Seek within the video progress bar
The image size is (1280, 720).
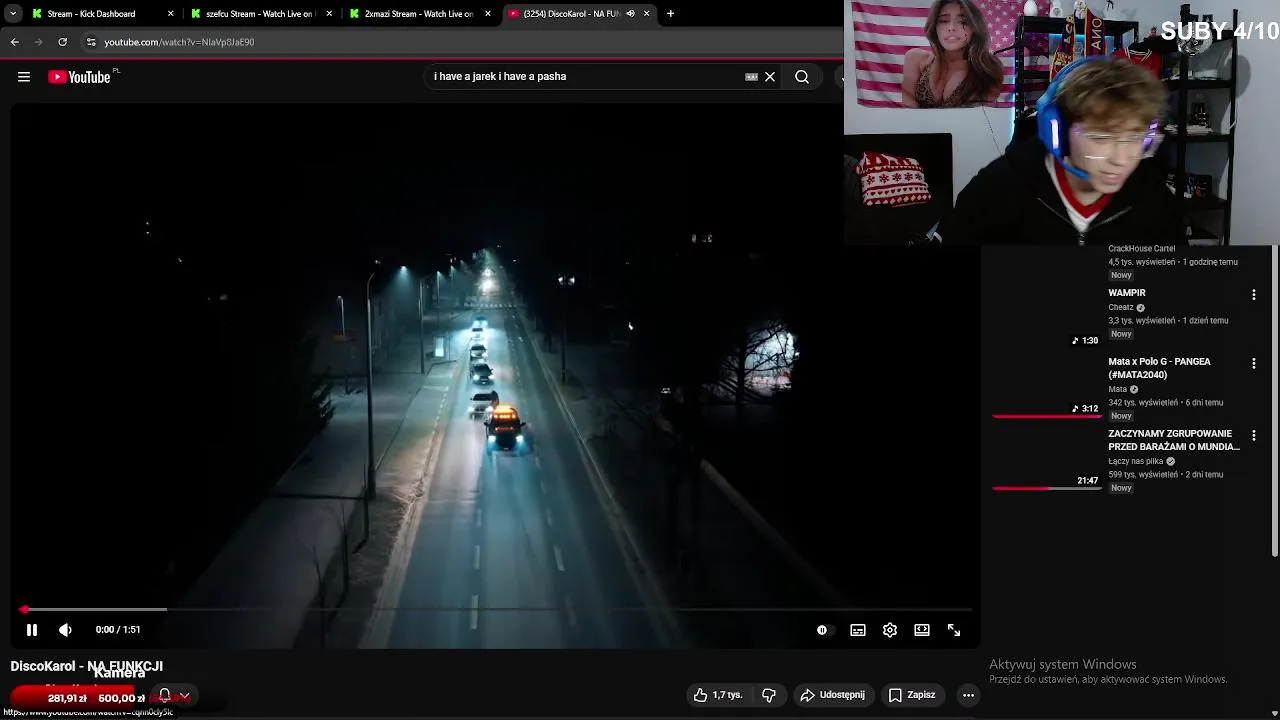coord(496,609)
